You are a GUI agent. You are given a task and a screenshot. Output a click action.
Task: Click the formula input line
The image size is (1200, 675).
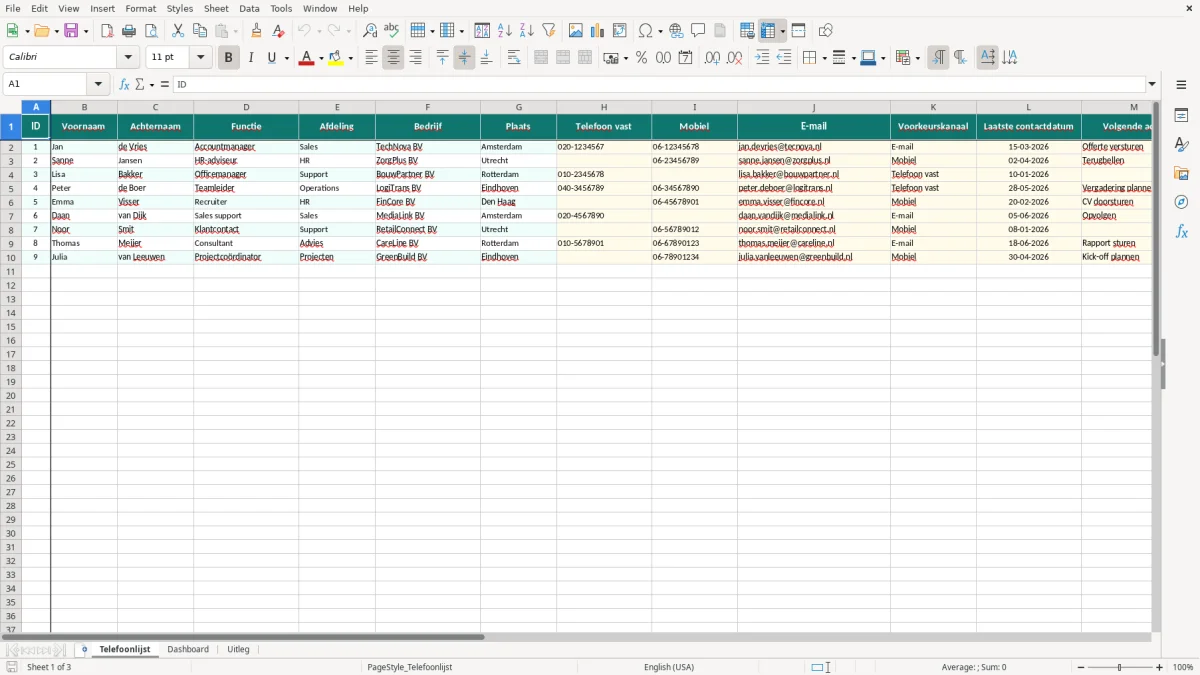[x=659, y=84]
